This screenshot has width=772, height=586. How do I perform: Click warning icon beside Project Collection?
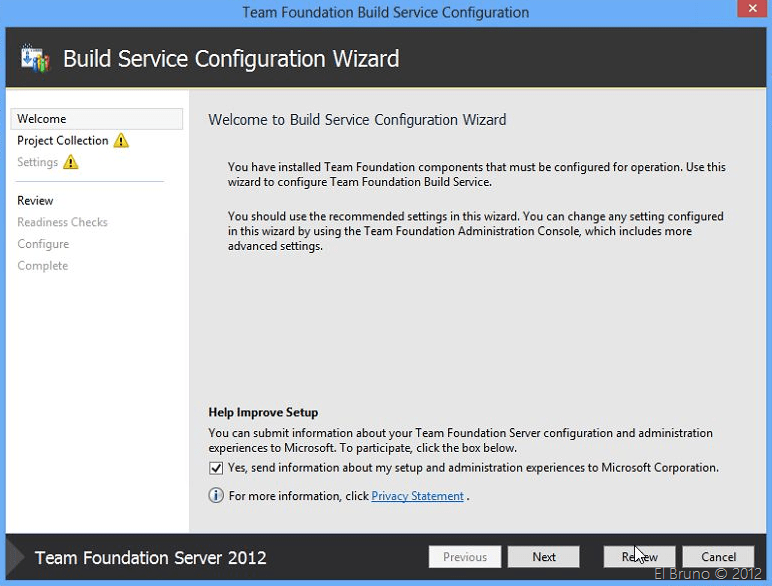(121, 141)
